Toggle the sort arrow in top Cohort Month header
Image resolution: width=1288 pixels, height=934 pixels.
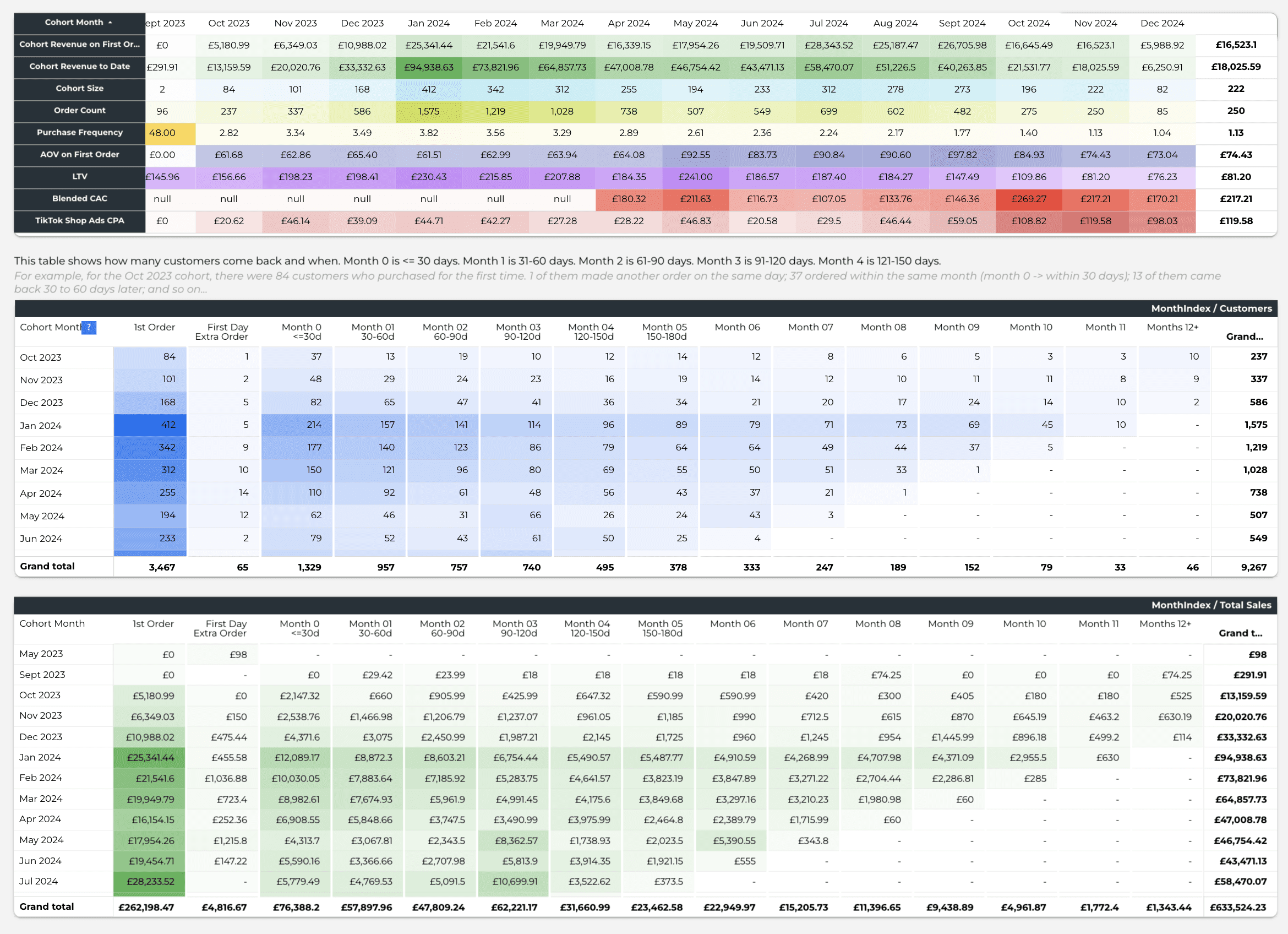[x=110, y=23]
